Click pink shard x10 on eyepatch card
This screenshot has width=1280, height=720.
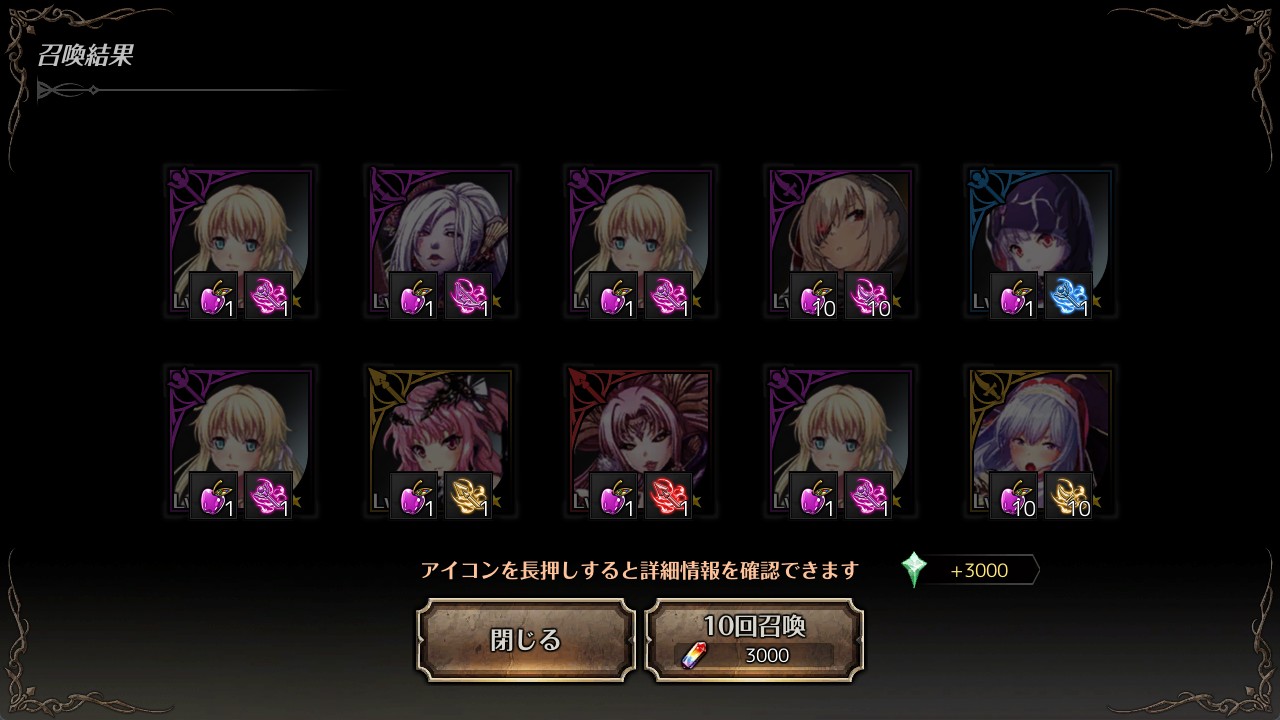point(868,296)
